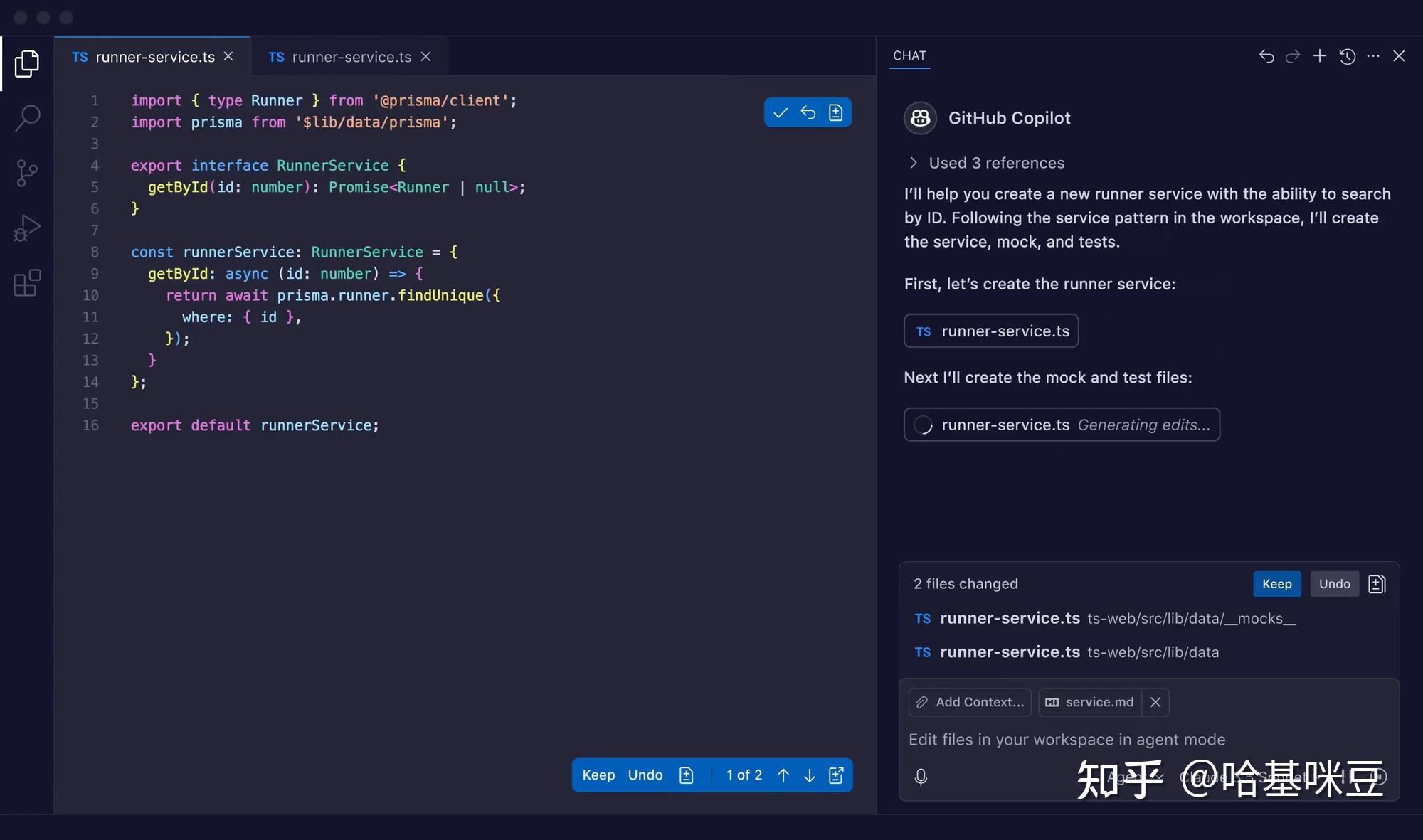The width and height of the screenshot is (1423, 840).
Task: Open the Explorer view in activity bar
Action: click(27, 63)
